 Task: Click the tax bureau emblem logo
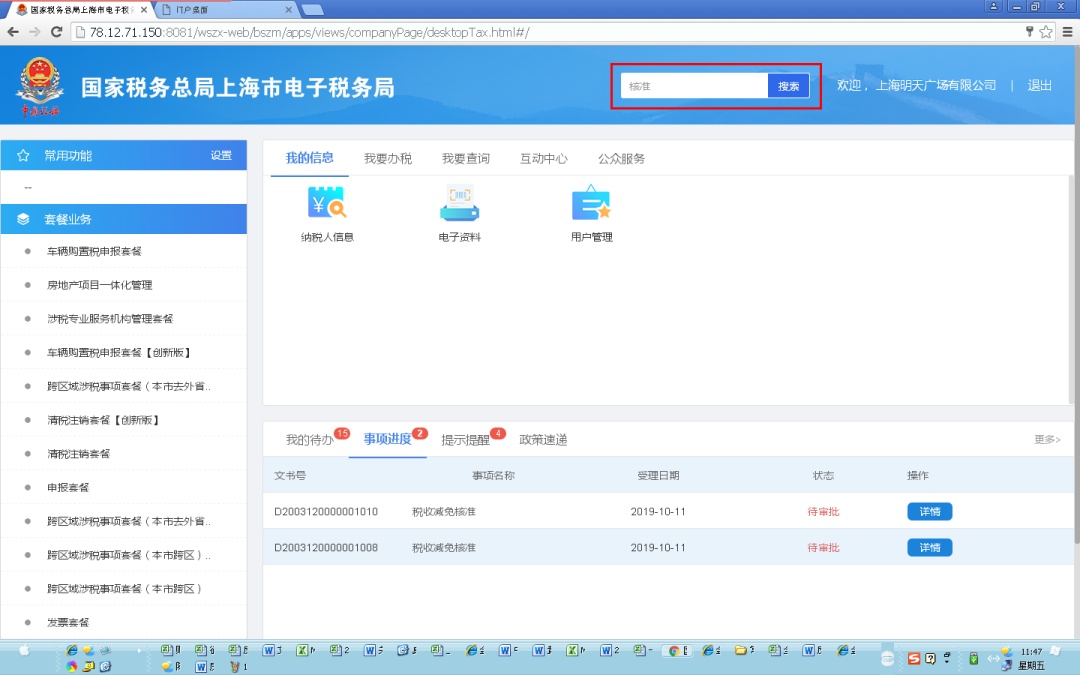[x=39, y=85]
